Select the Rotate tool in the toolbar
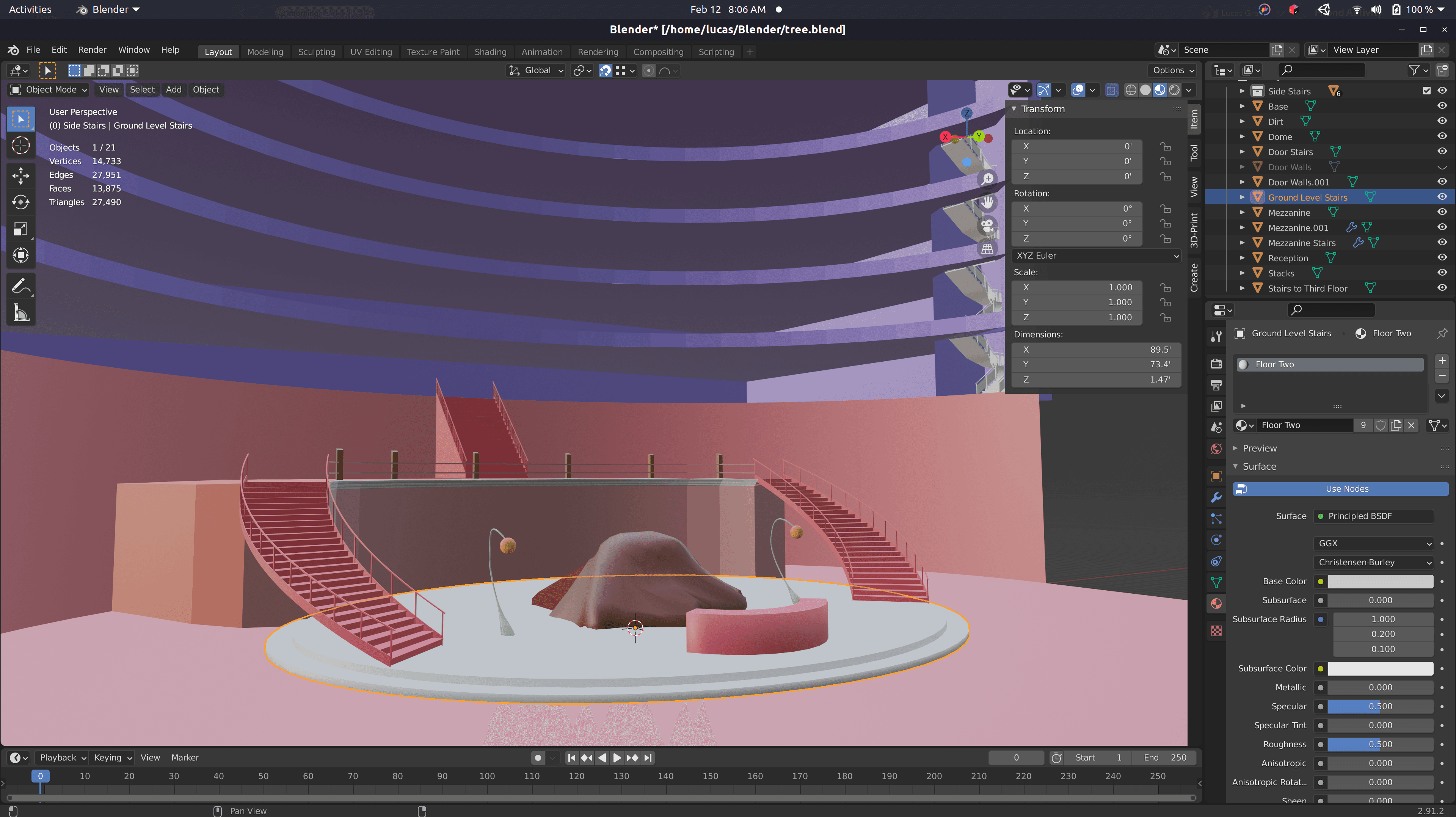Image resolution: width=1456 pixels, height=817 pixels. tap(21, 202)
